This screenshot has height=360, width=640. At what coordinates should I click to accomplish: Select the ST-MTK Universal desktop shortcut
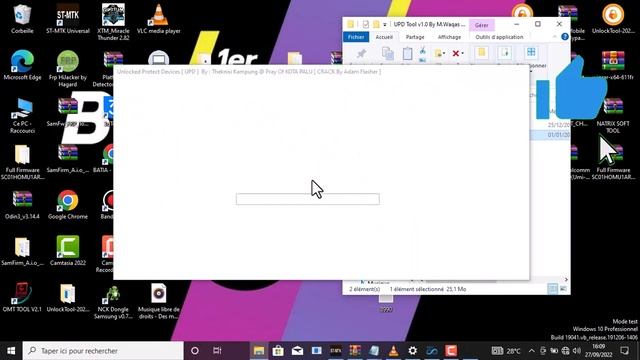[68, 19]
